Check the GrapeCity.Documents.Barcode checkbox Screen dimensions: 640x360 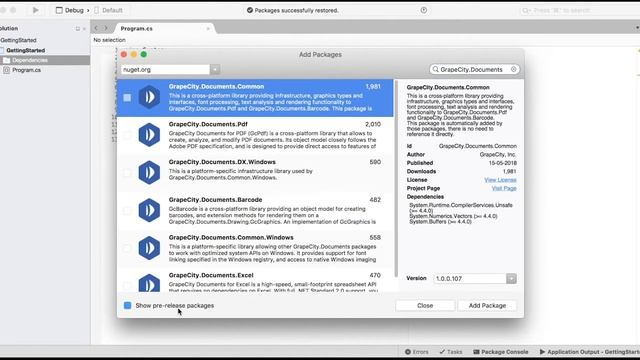[127, 211]
